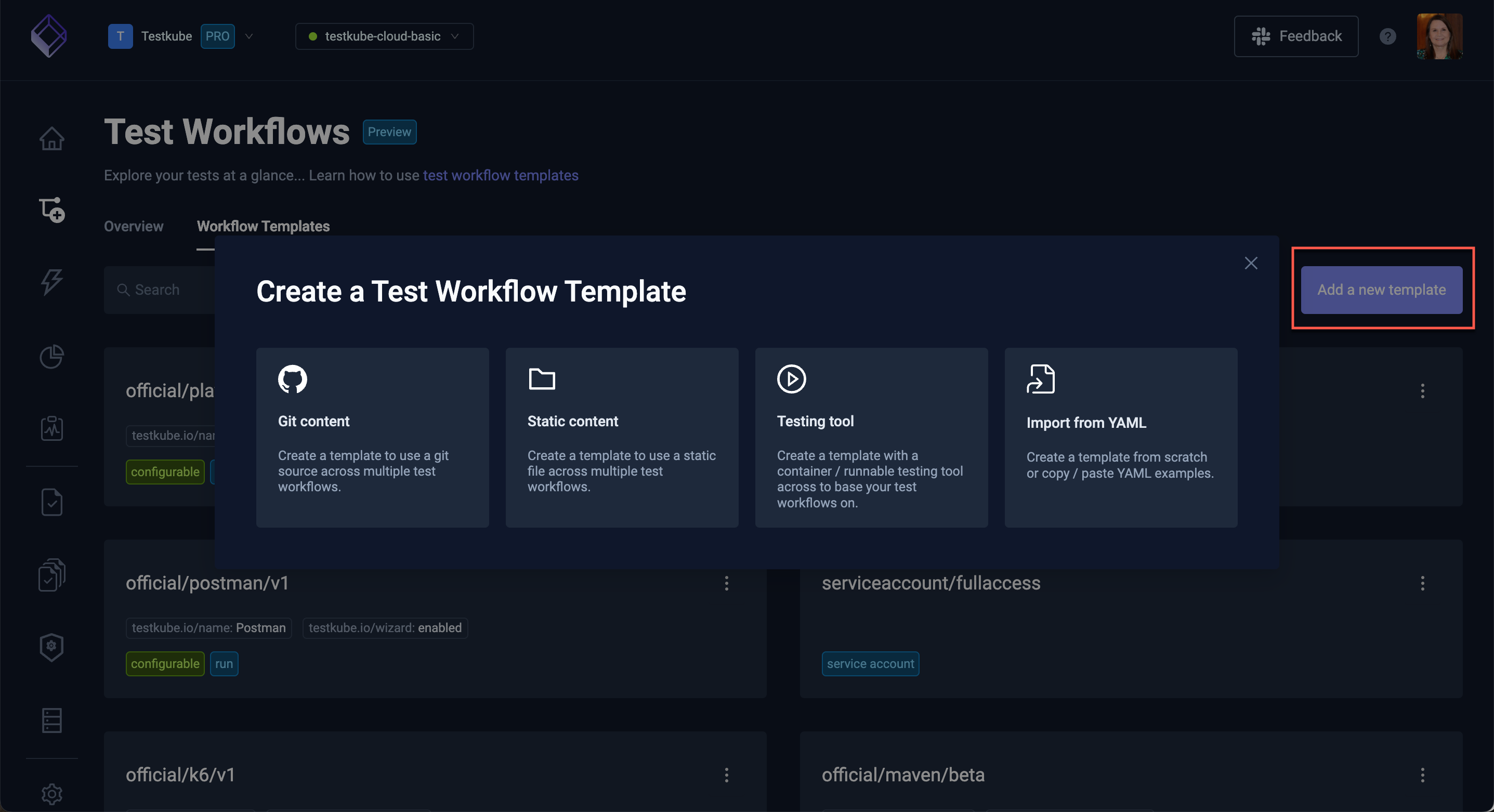
Task: Select the Import from YAML card
Action: [x=1121, y=437]
